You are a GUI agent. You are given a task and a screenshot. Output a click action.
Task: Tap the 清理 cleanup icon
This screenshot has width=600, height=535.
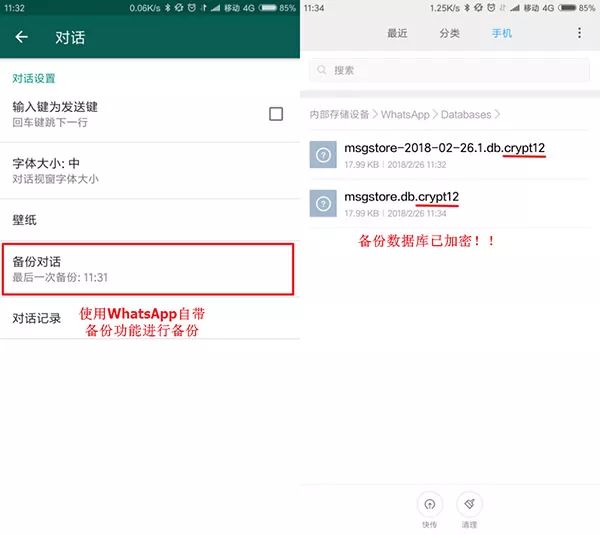470,504
